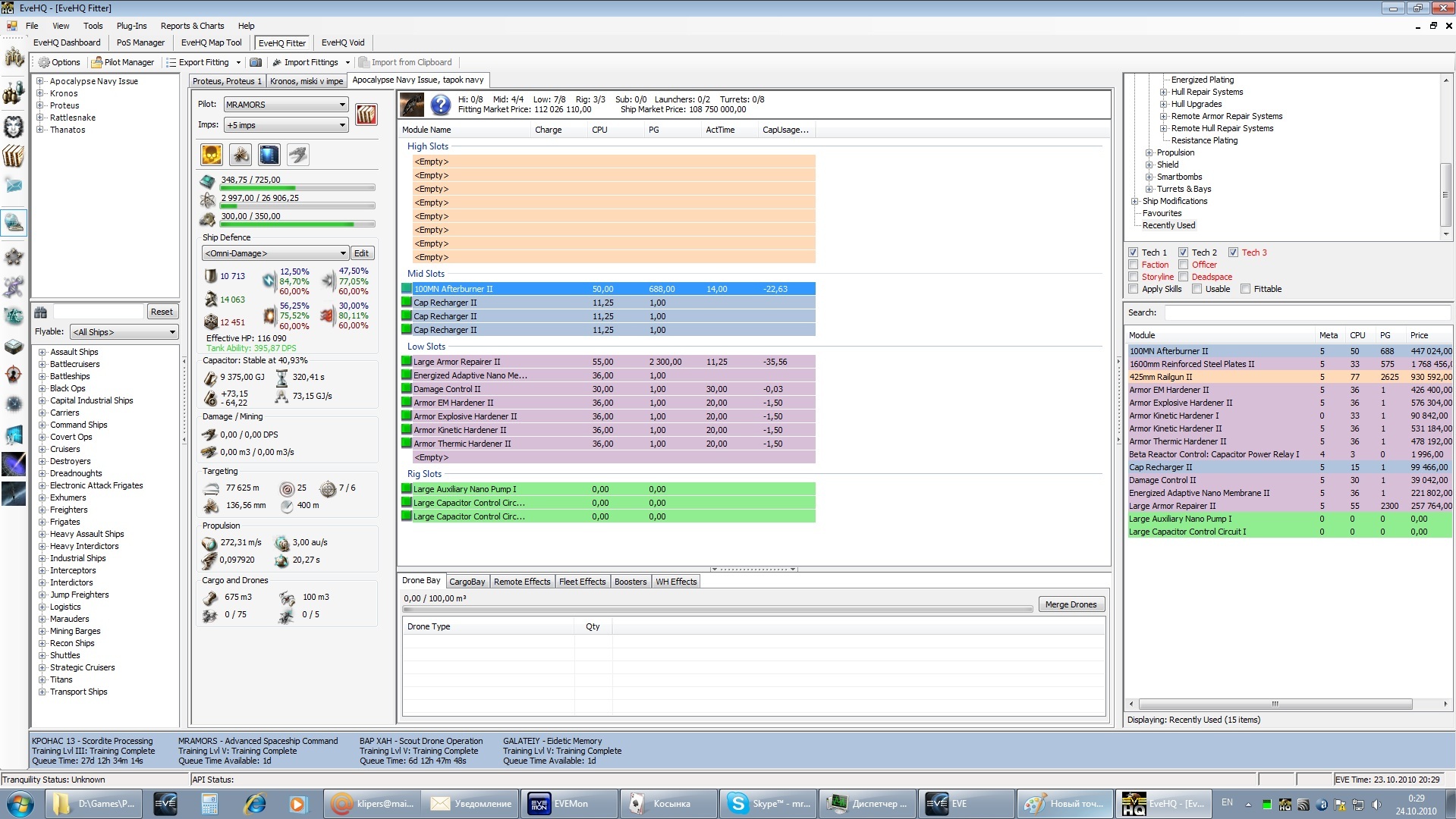Image resolution: width=1456 pixels, height=819 pixels.
Task: Toggle the Tech 1 filter checkbox
Action: click(x=1134, y=253)
